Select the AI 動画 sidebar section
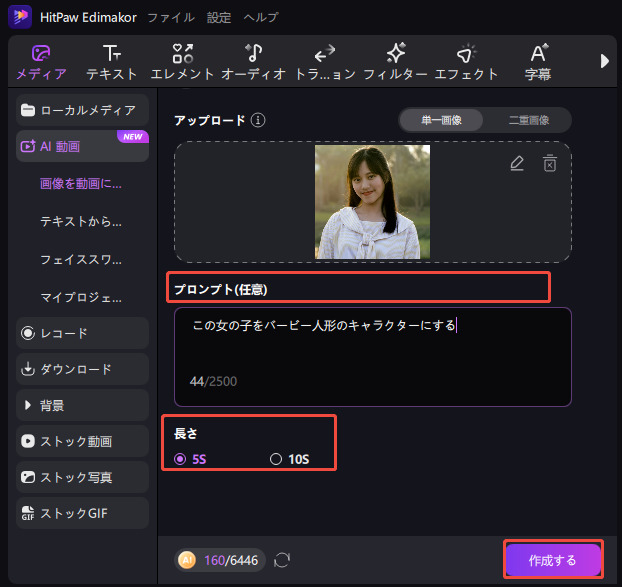This screenshot has width=622, height=587. click(x=83, y=146)
